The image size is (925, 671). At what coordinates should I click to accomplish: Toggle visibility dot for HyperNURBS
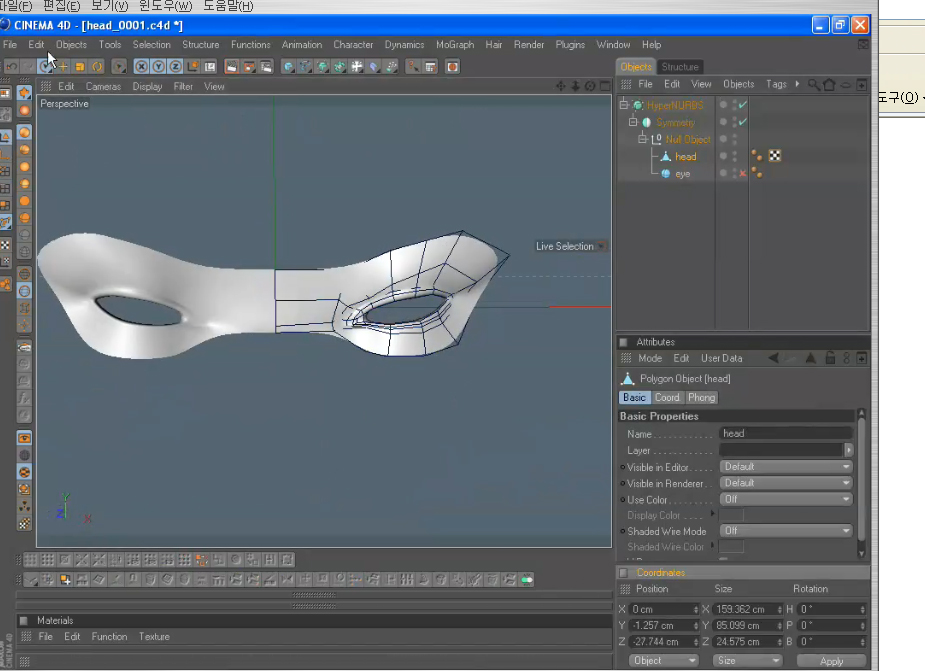click(723, 104)
